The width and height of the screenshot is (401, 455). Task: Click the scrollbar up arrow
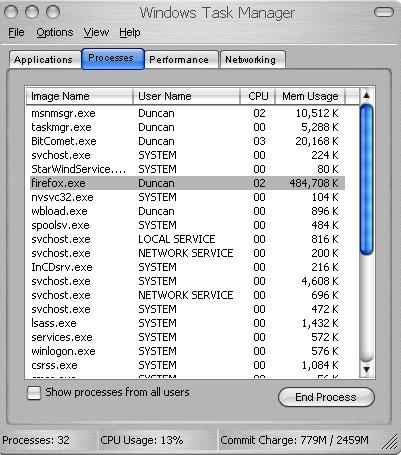[x=367, y=96]
